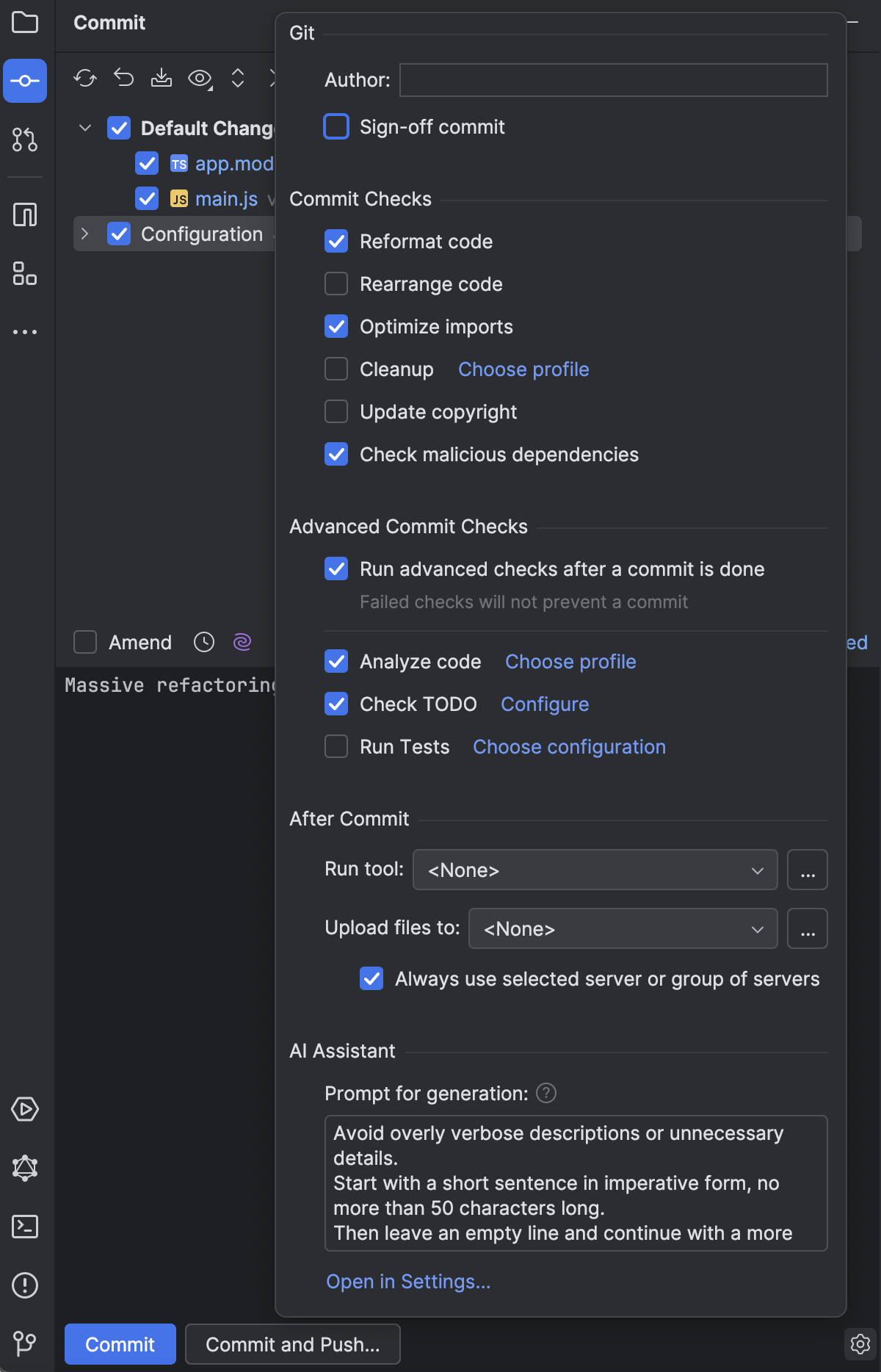Open the Problems tool window icon

25,1285
